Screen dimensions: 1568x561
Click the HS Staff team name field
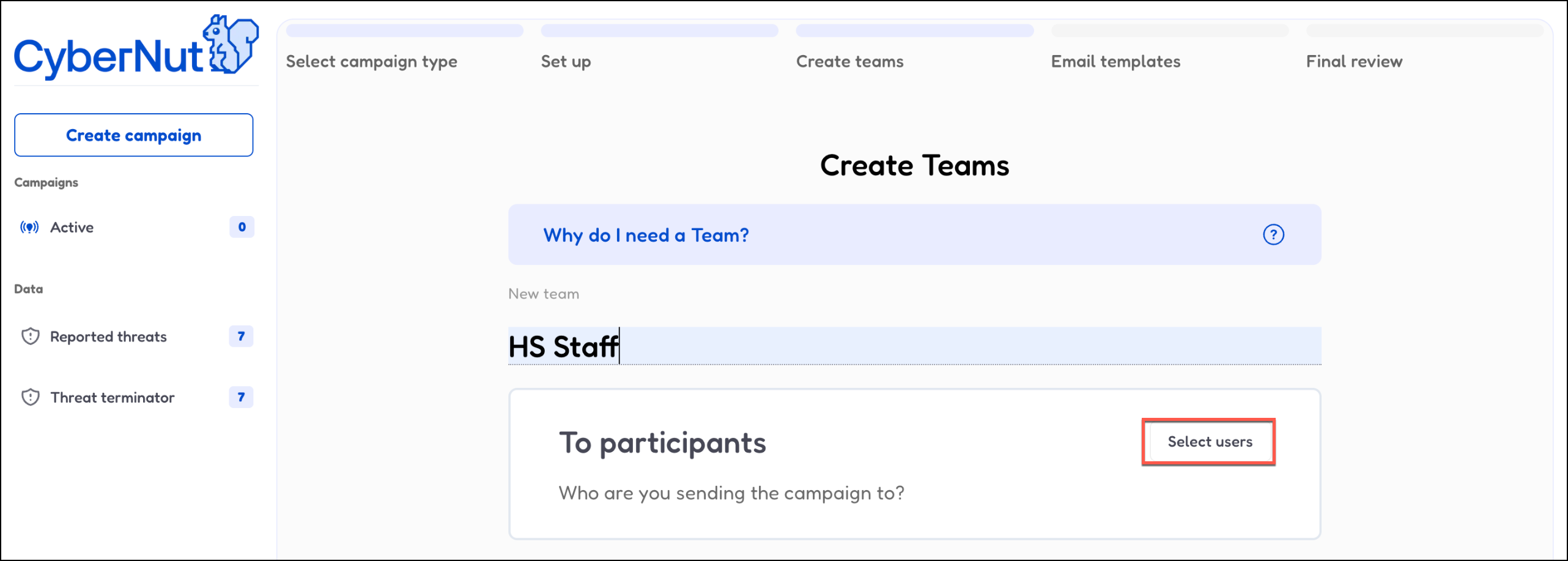coord(914,346)
